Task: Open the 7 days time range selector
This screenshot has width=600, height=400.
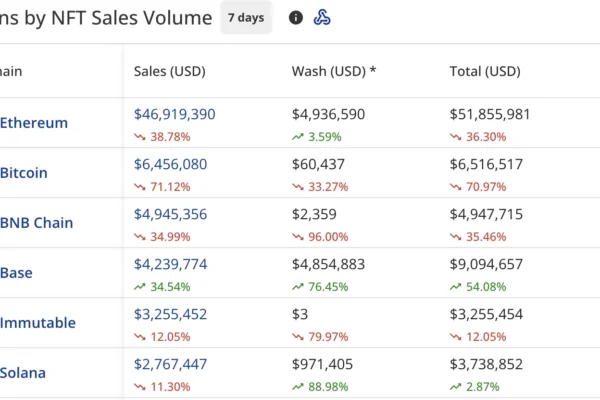Action: click(246, 17)
